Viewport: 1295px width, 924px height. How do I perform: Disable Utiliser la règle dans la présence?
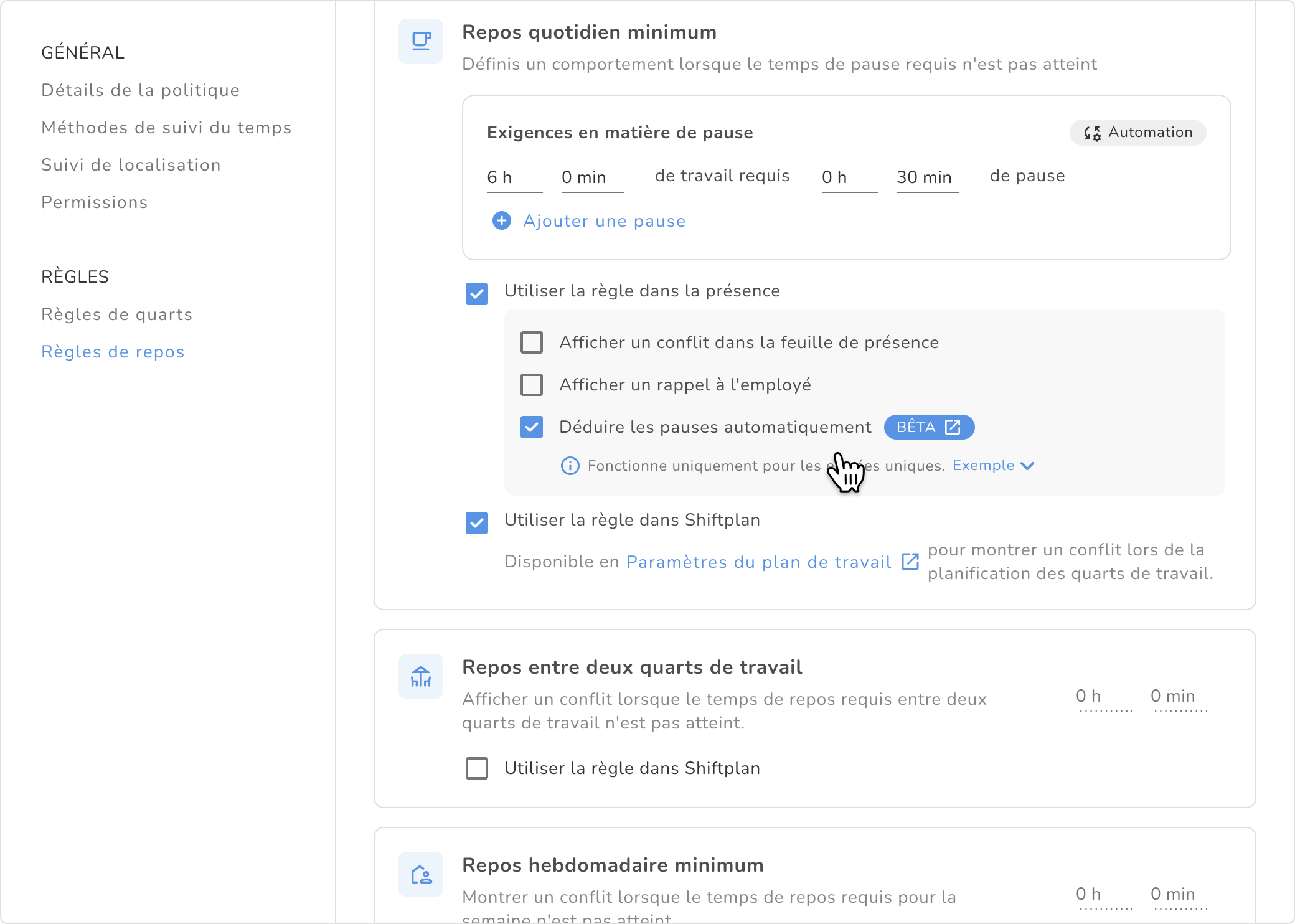477,293
